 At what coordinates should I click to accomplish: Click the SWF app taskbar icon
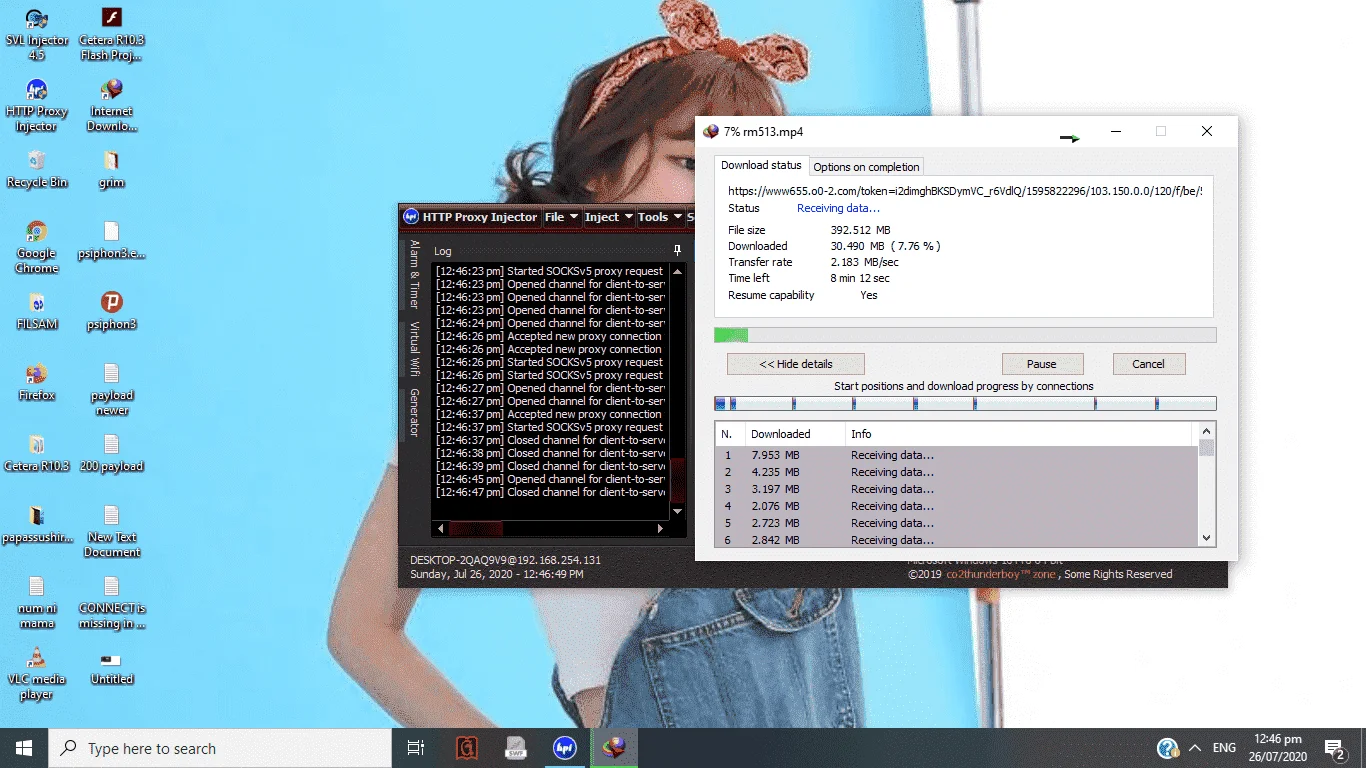(516, 748)
